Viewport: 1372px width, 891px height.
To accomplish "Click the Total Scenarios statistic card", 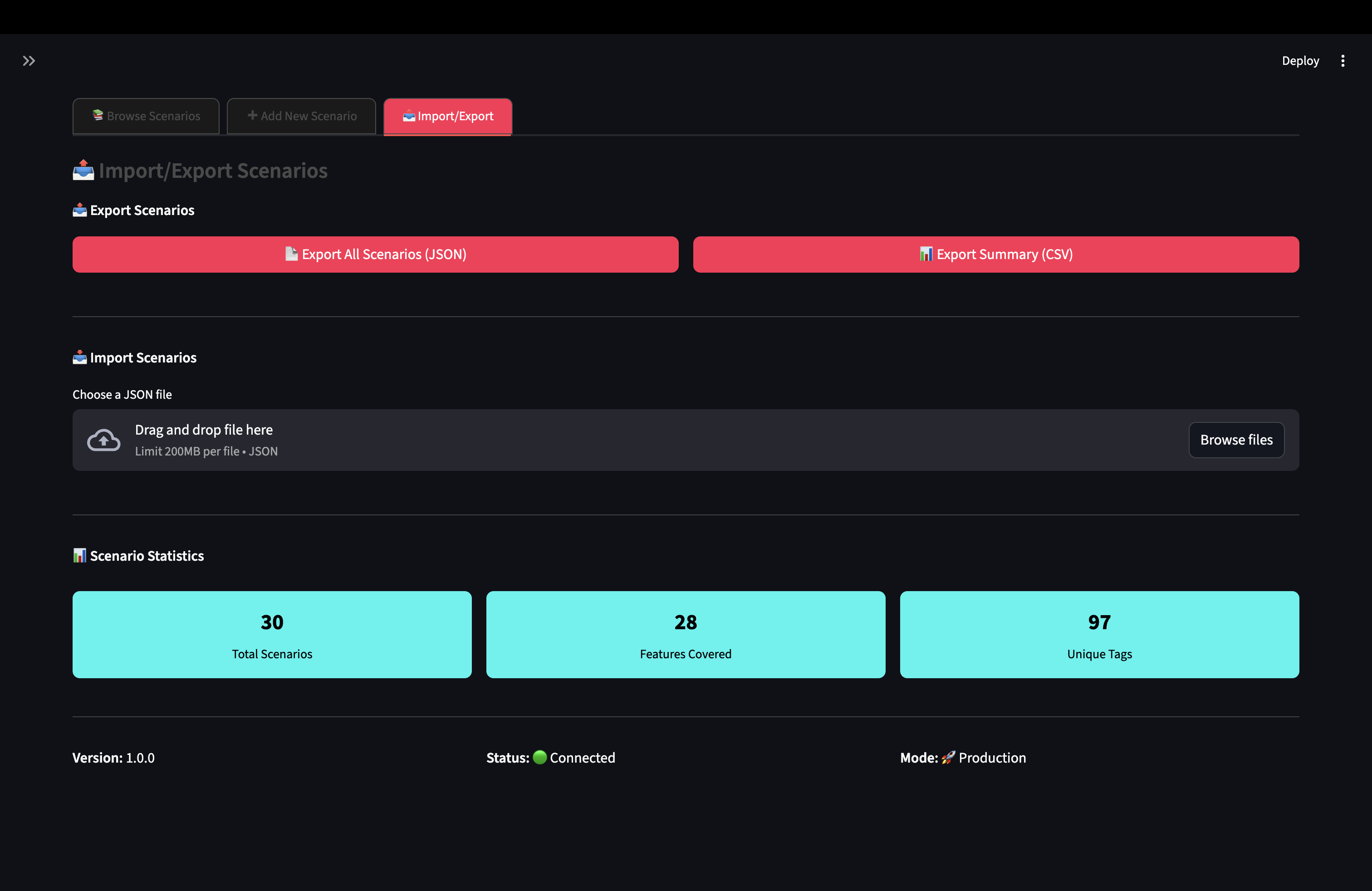I will [272, 634].
